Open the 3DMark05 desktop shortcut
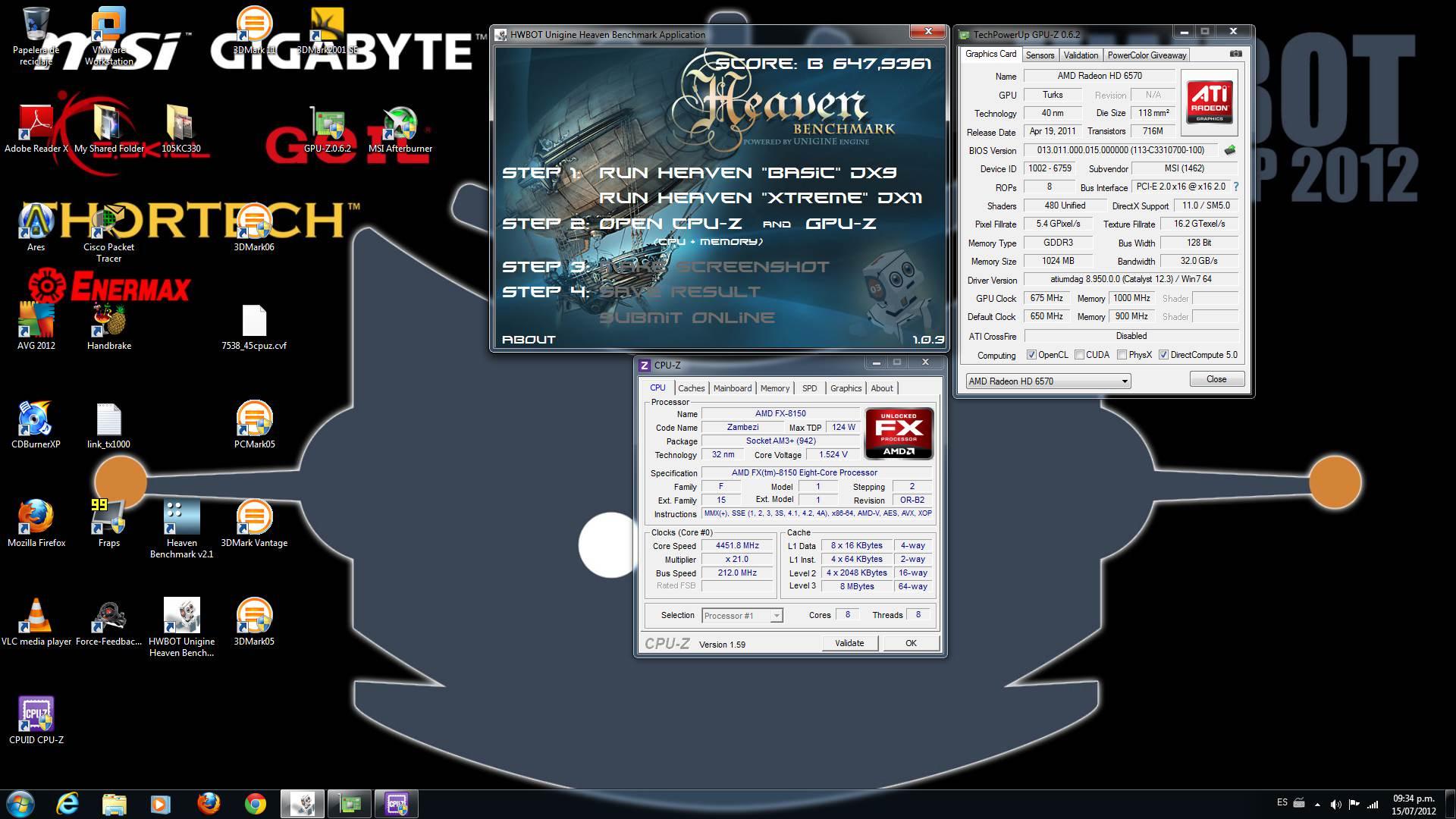This screenshot has height=819, width=1456. click(254, 622)
